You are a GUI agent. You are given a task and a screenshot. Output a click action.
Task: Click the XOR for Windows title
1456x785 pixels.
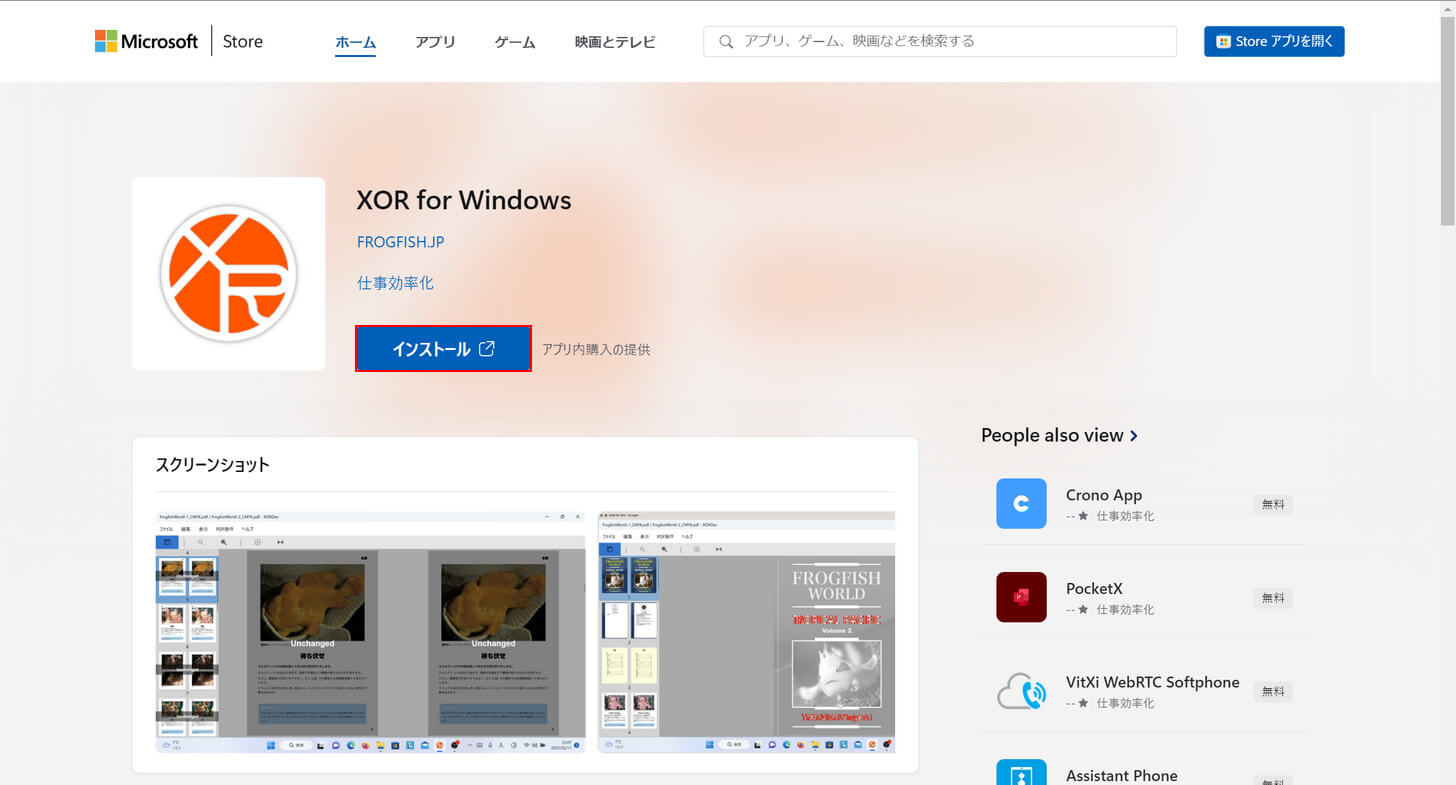pyautogui.click(x=464, y=200)
